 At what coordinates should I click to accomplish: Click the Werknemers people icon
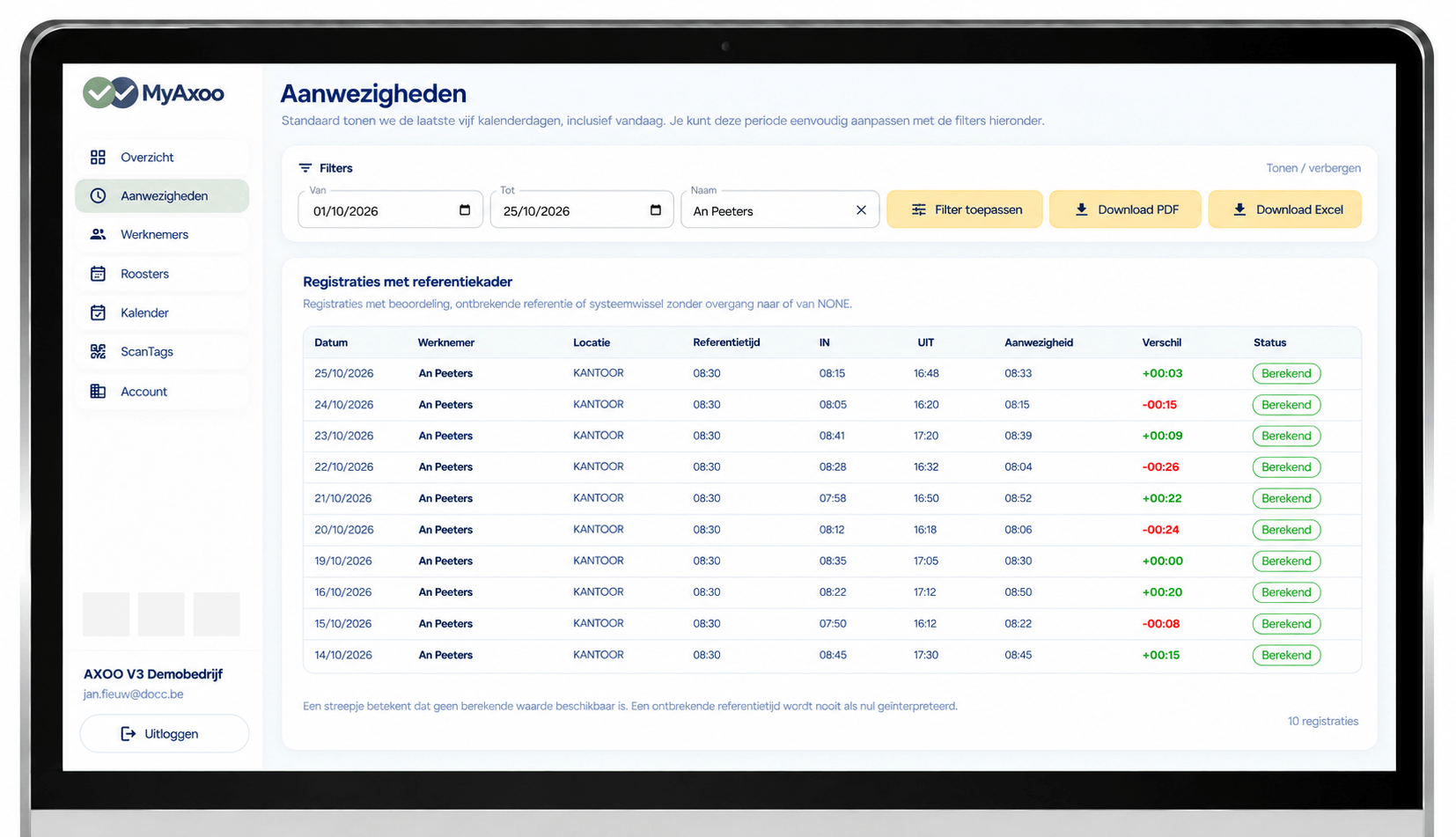pos(98,234)
